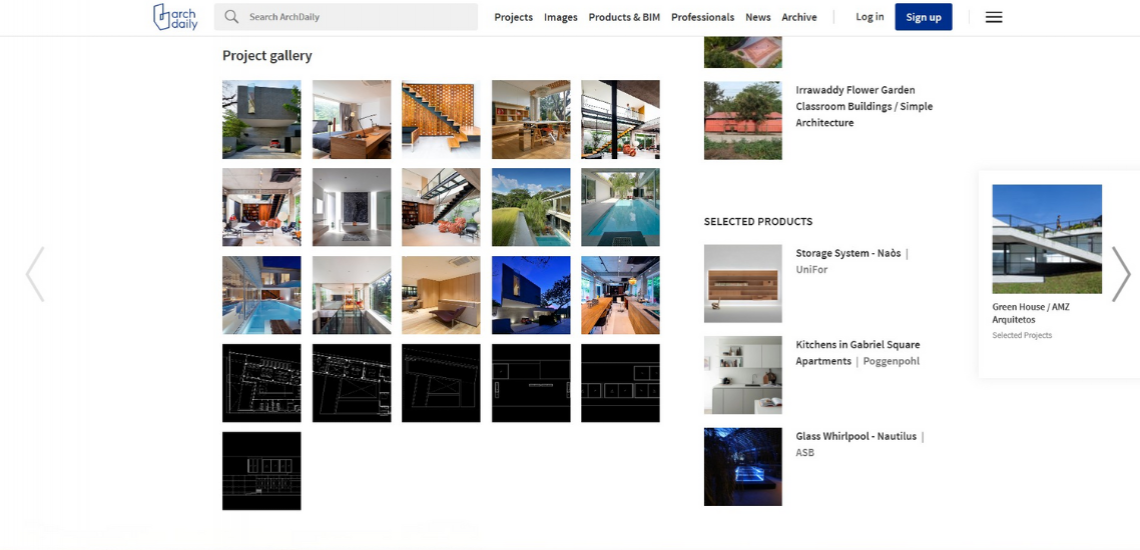
Task: Open the hamburger menu icon
Action: [993, 17]
